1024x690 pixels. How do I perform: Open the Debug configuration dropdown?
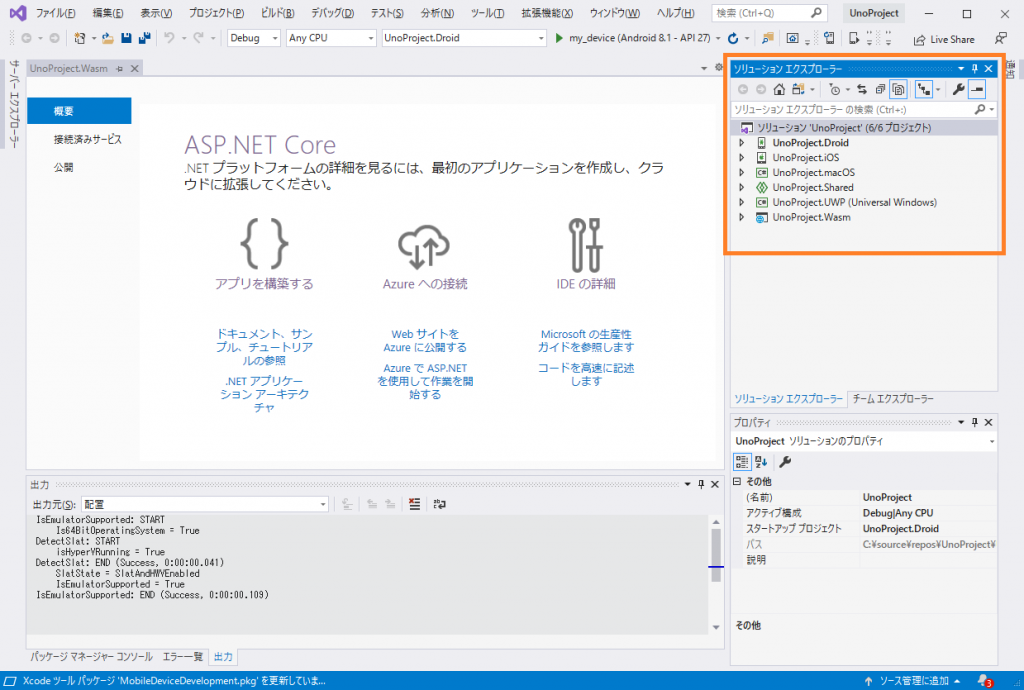pos(254,38)
